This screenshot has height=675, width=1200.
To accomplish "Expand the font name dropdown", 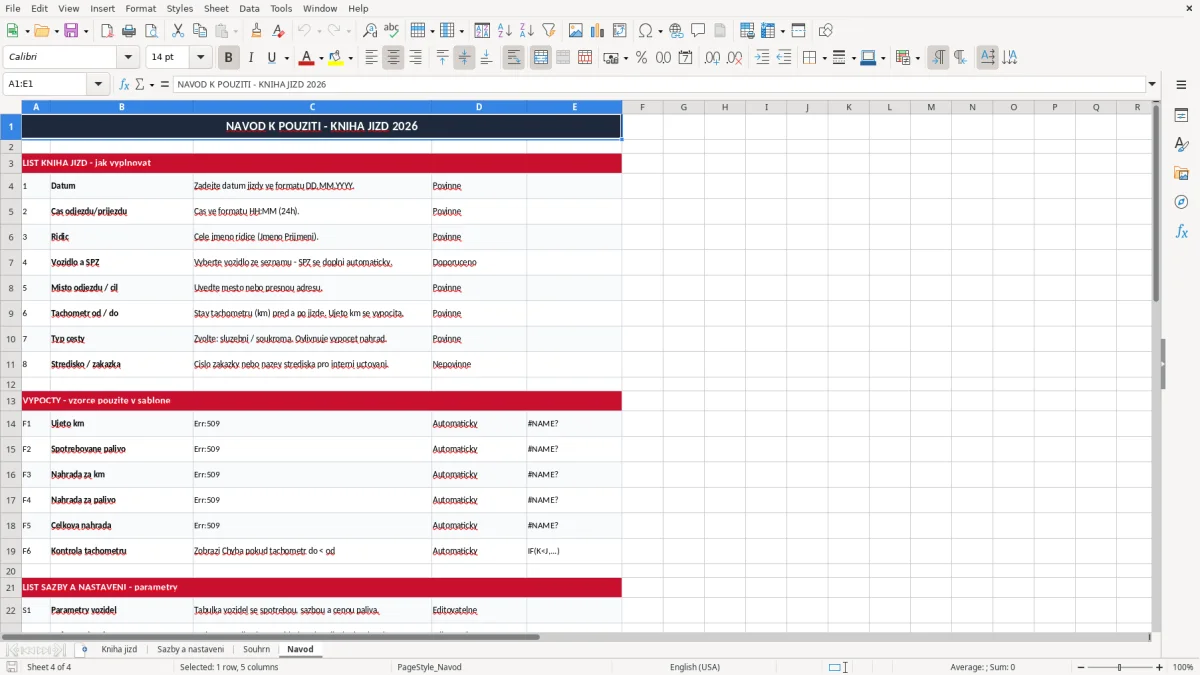I will 128,58.
